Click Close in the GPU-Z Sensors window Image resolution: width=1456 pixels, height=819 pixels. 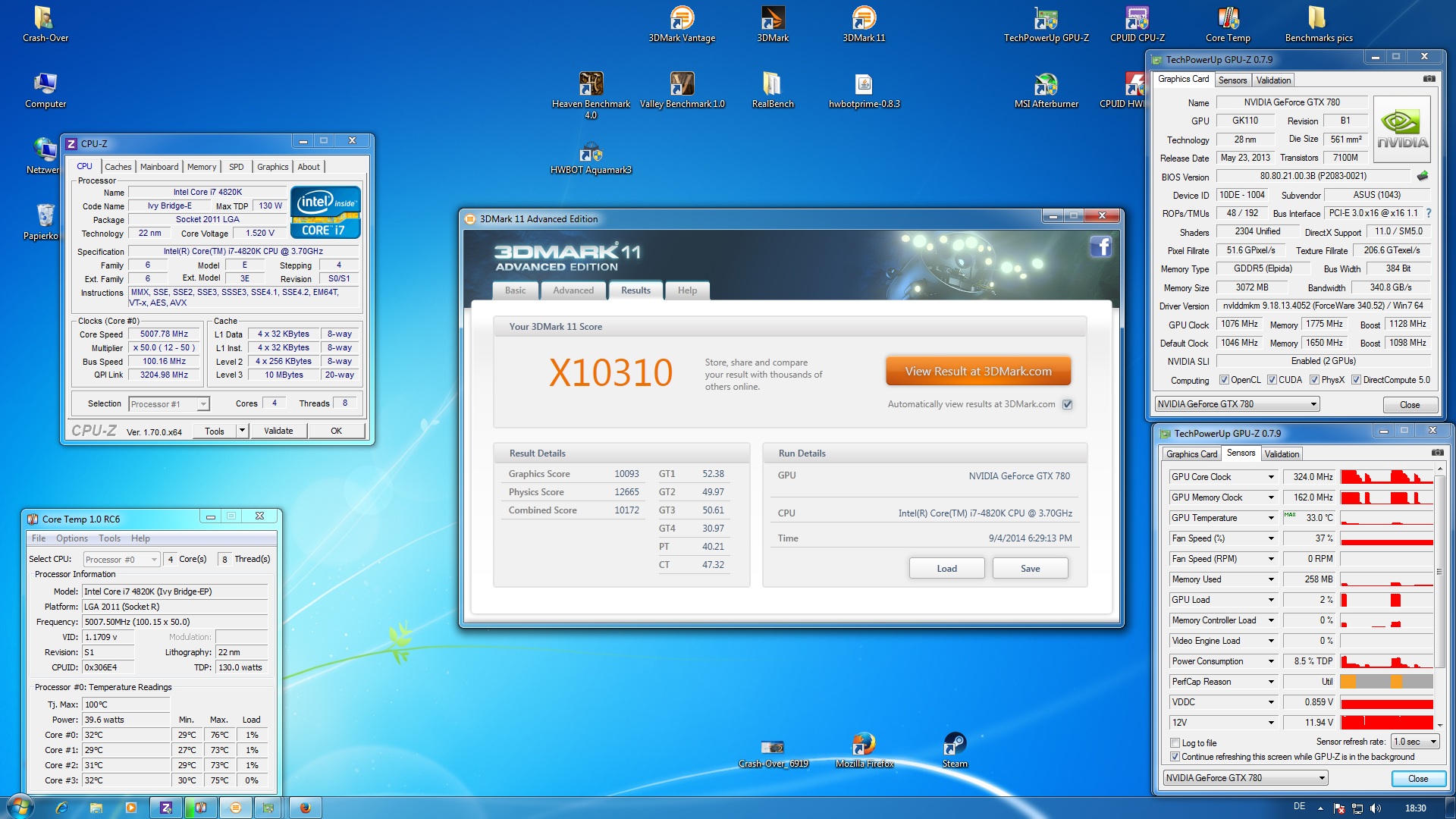(1418, 779)
